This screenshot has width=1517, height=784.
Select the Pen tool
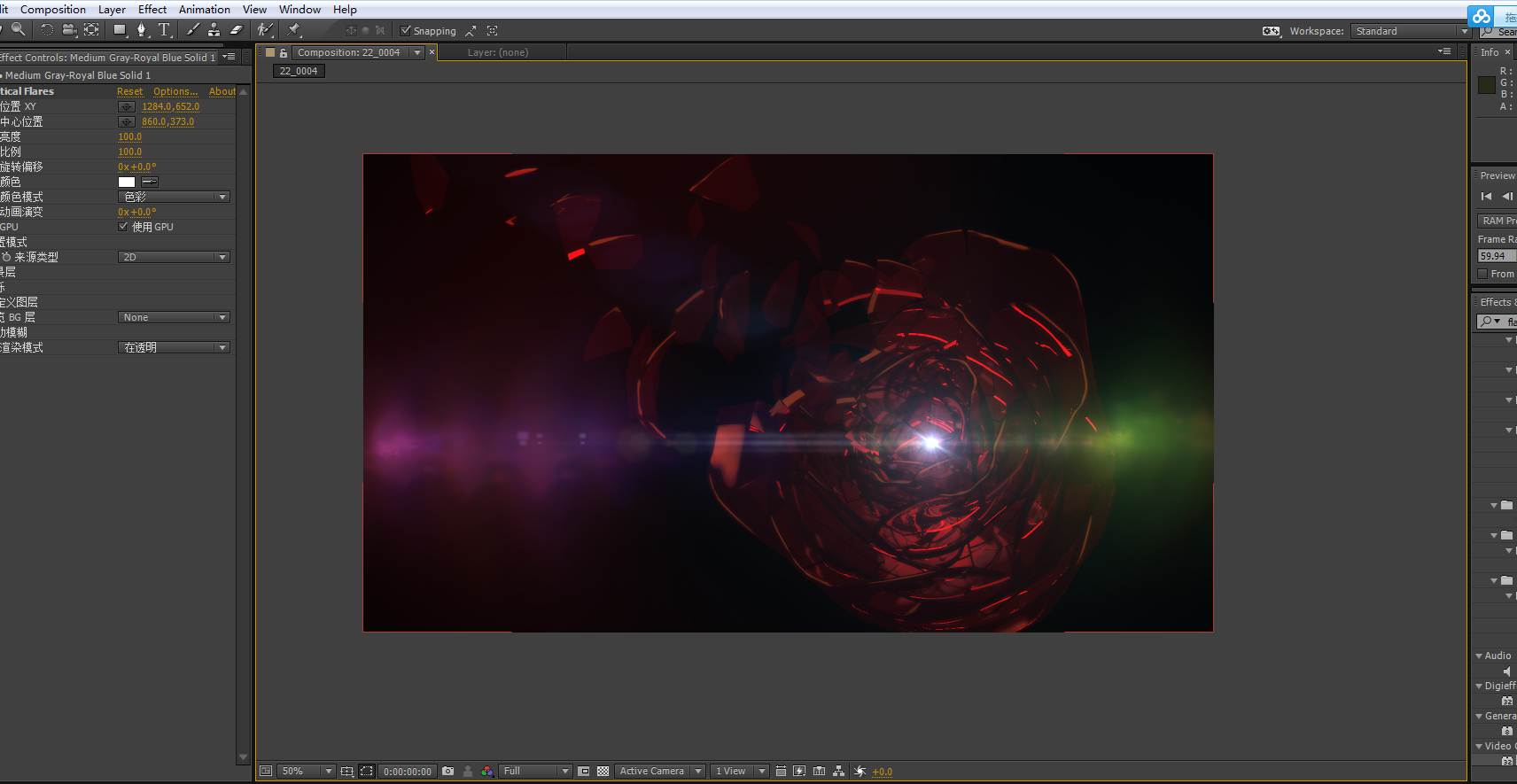[x=142, y=30]
